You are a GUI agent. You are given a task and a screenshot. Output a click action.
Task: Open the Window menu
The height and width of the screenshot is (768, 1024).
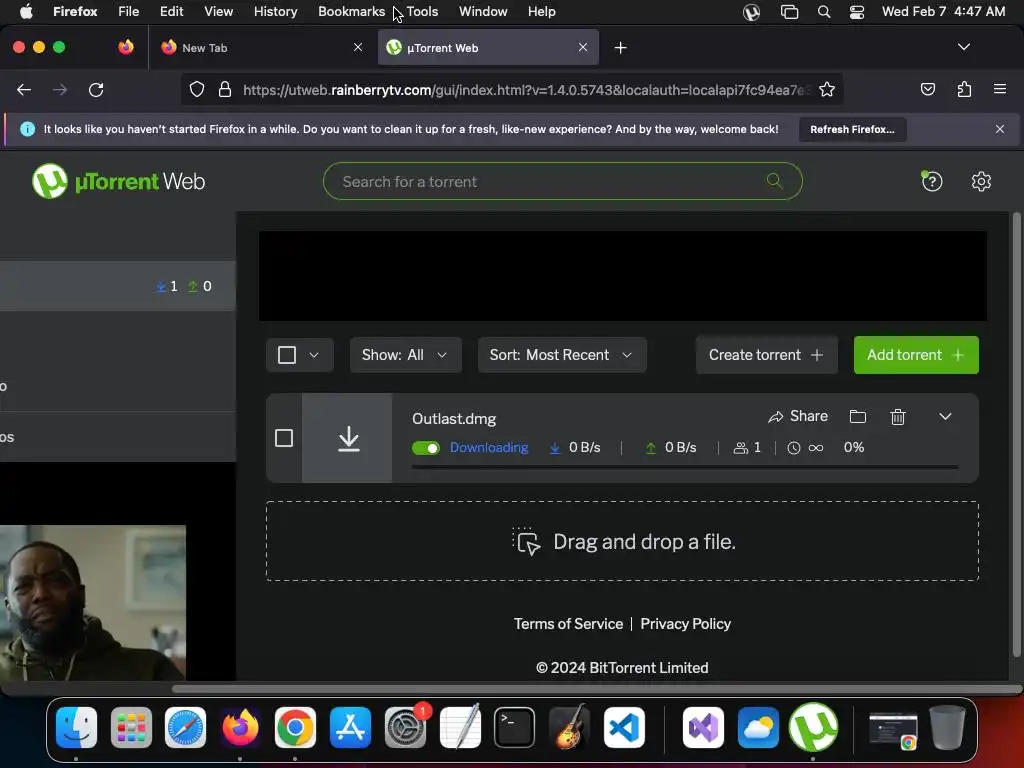[483, 12]
